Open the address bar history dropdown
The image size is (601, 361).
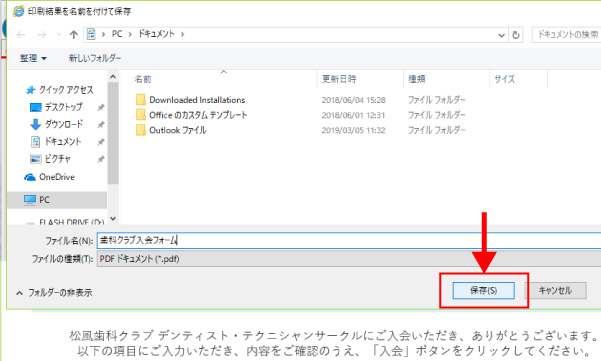pos(501,35)
